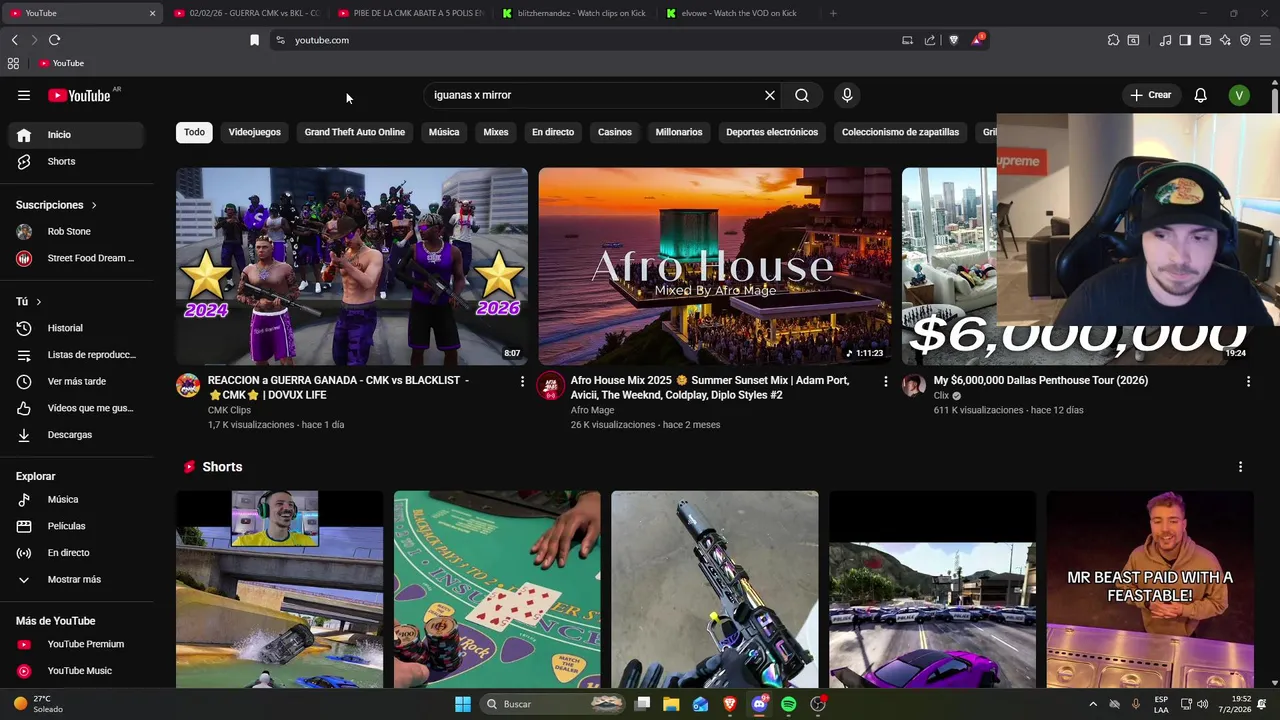Image resolution: width=1280 pixels, height=720 pixels.
Task: Open the Afro House Mix video thumbnail
Action: tap(714, 266)
